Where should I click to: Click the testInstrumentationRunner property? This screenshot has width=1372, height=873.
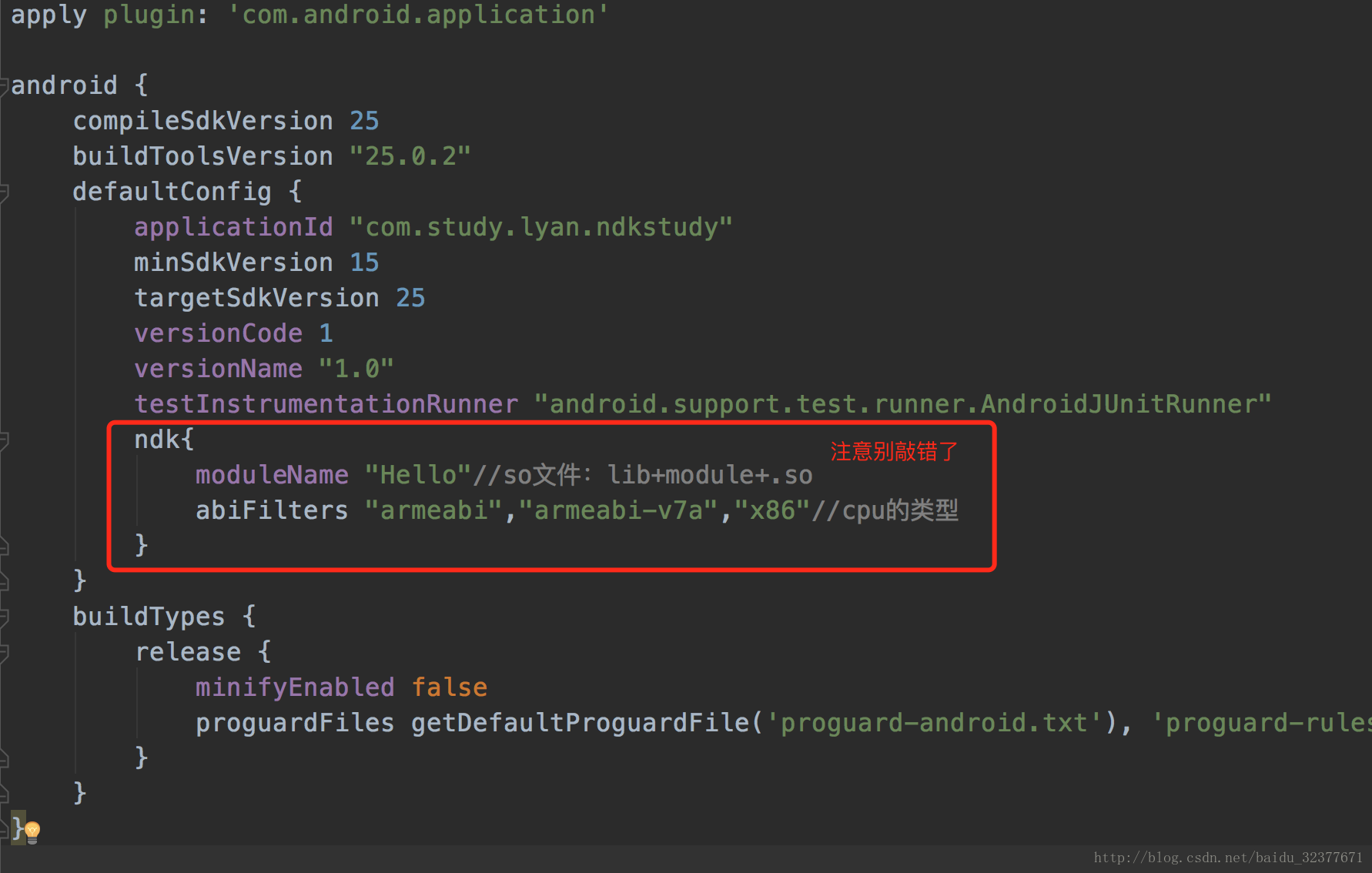(x=326, y=404)
